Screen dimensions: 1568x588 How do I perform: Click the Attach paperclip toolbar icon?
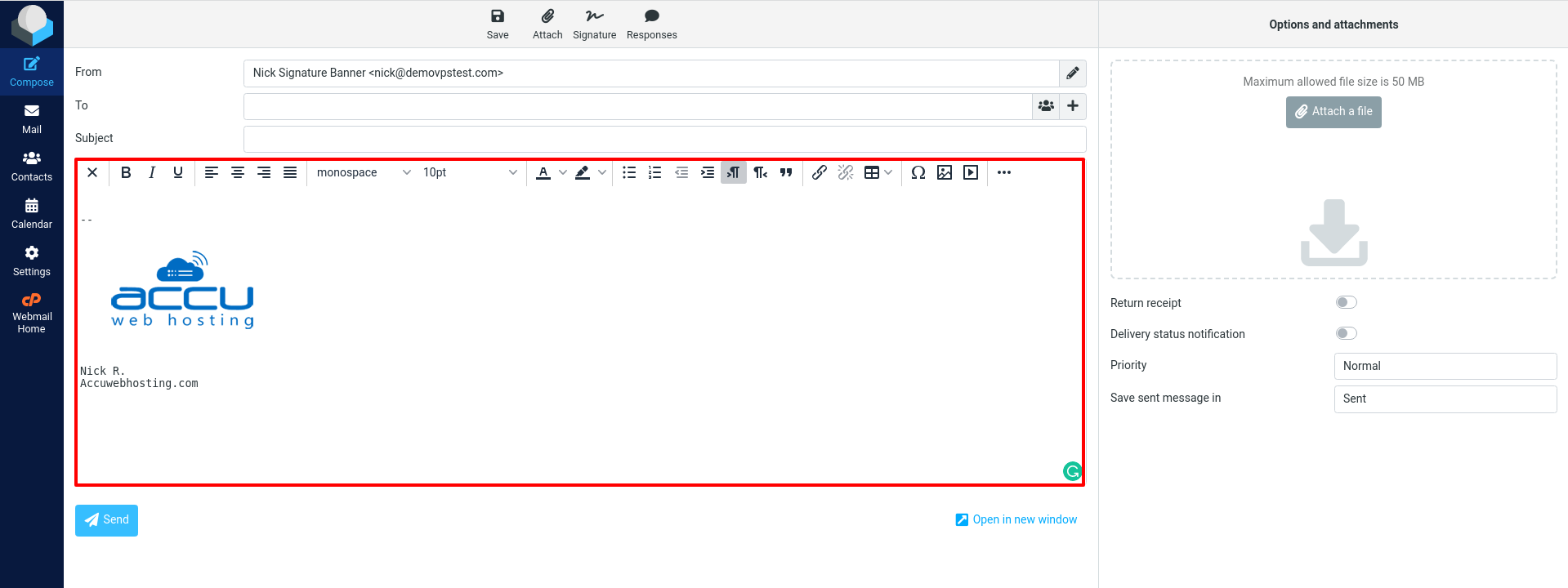point(547,24)
